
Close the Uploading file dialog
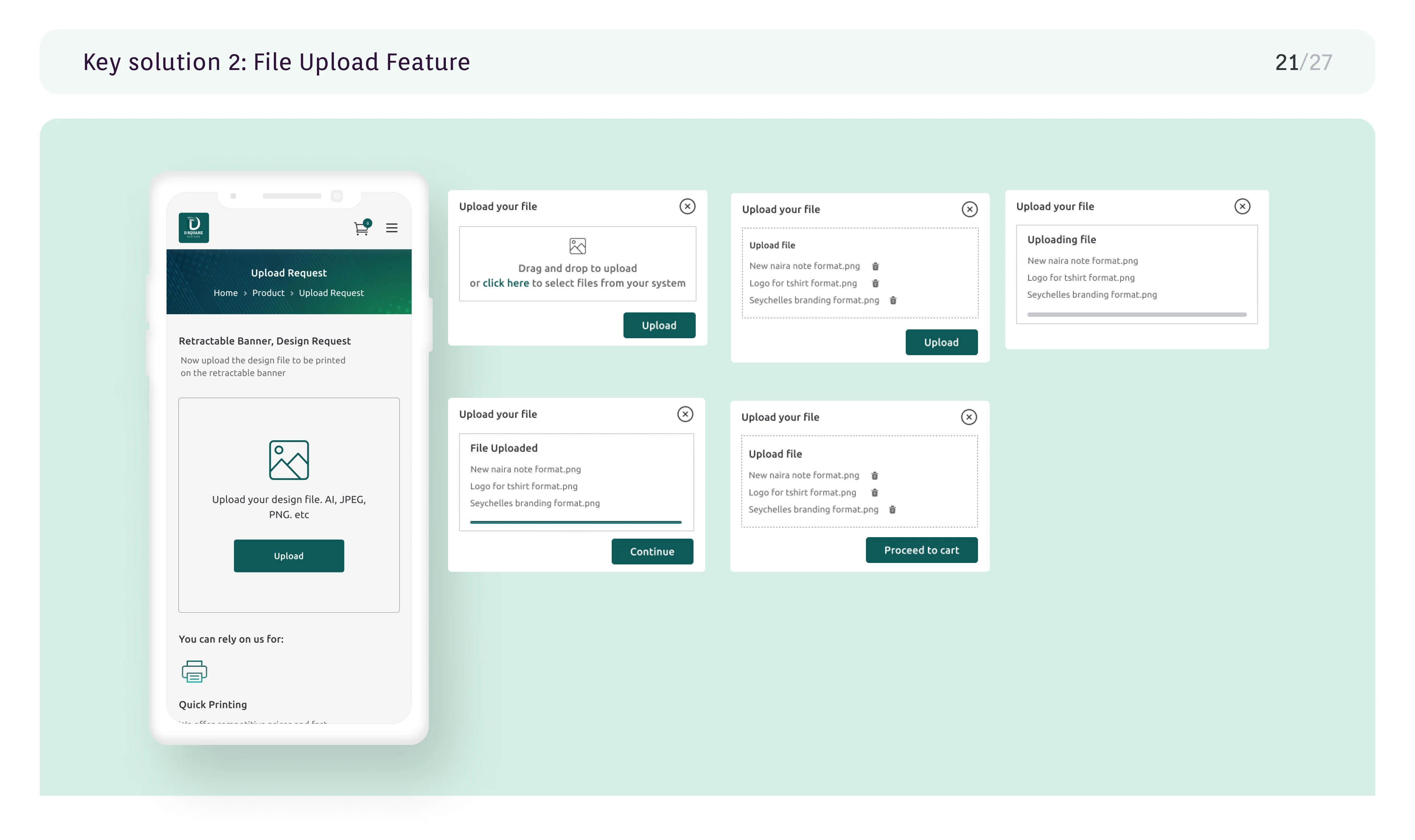point(1242,206)
